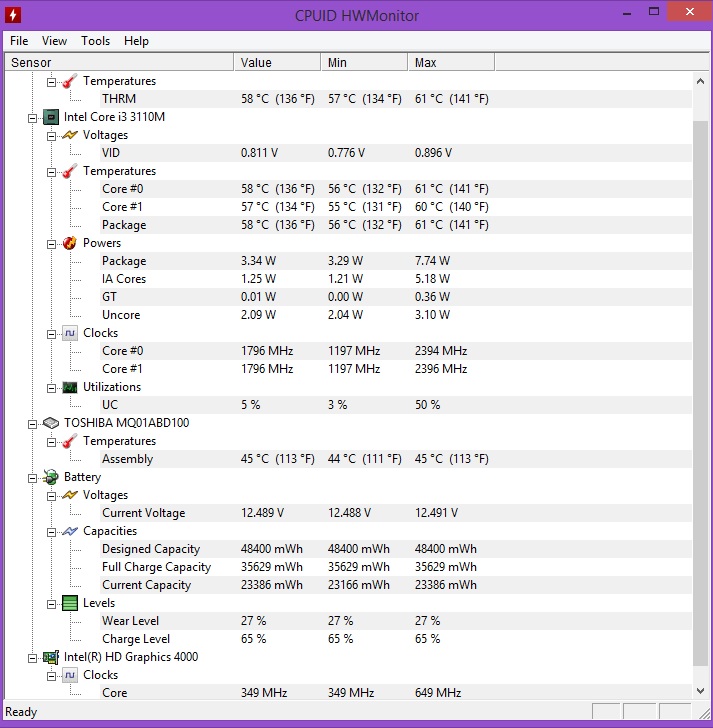
Task: Click the Sensor column header
Action: (x=118, y=62)
